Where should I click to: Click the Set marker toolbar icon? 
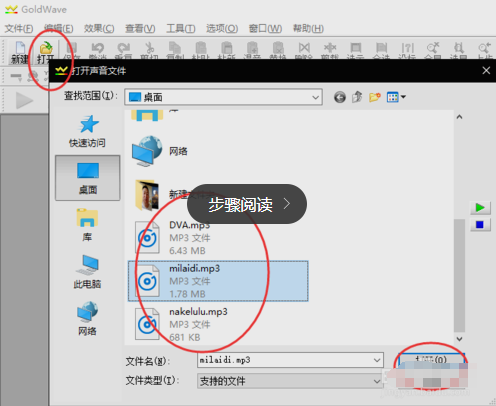tap(407, 50)
